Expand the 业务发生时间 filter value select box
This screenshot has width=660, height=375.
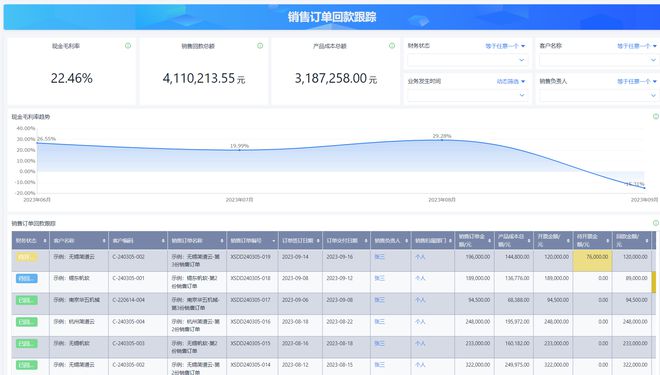467,95
